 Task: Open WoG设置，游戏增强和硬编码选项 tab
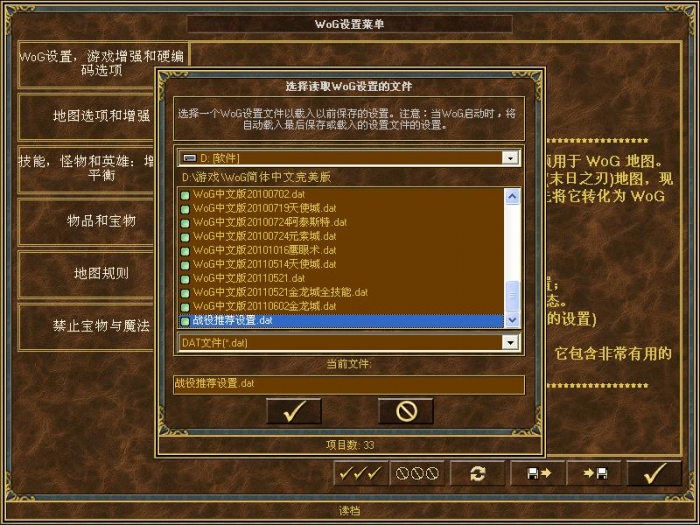point(102,64)
